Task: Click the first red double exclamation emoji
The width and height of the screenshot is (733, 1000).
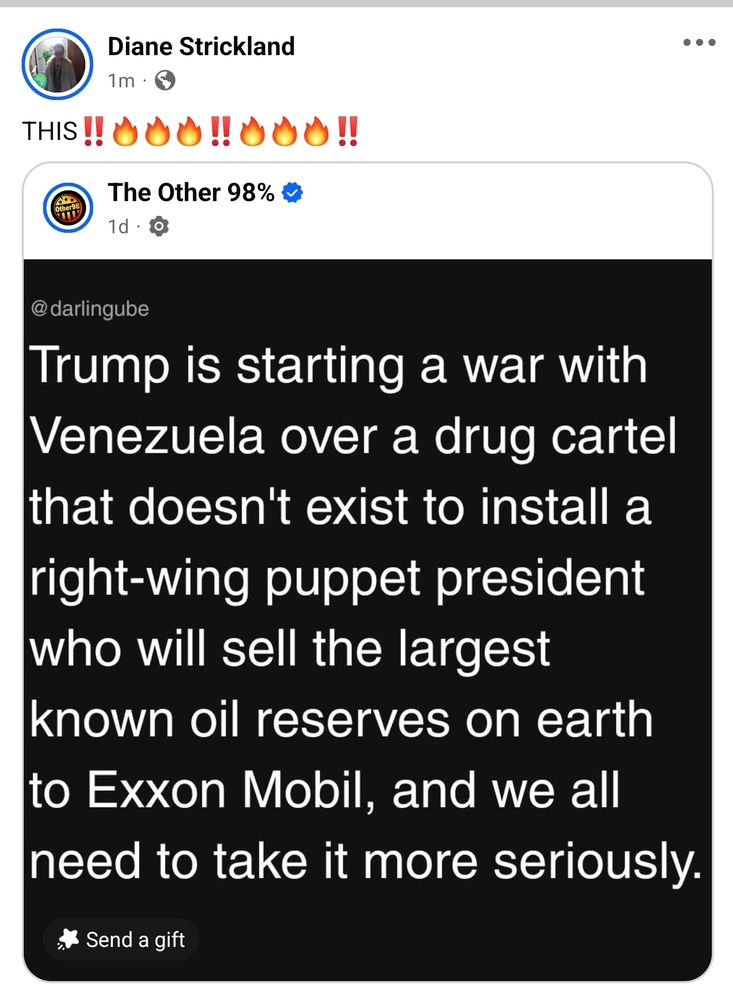Action: coord(94,131)
